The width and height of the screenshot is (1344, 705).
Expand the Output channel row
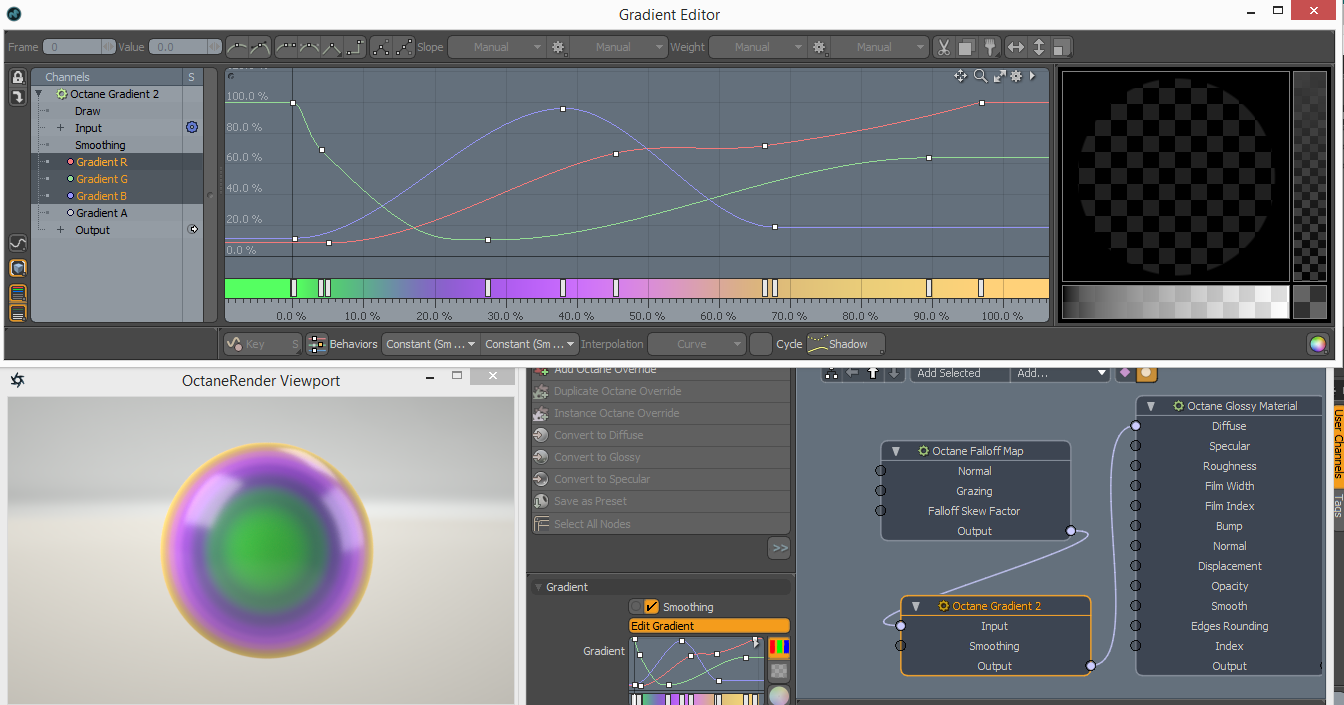[x=60, y=230]
